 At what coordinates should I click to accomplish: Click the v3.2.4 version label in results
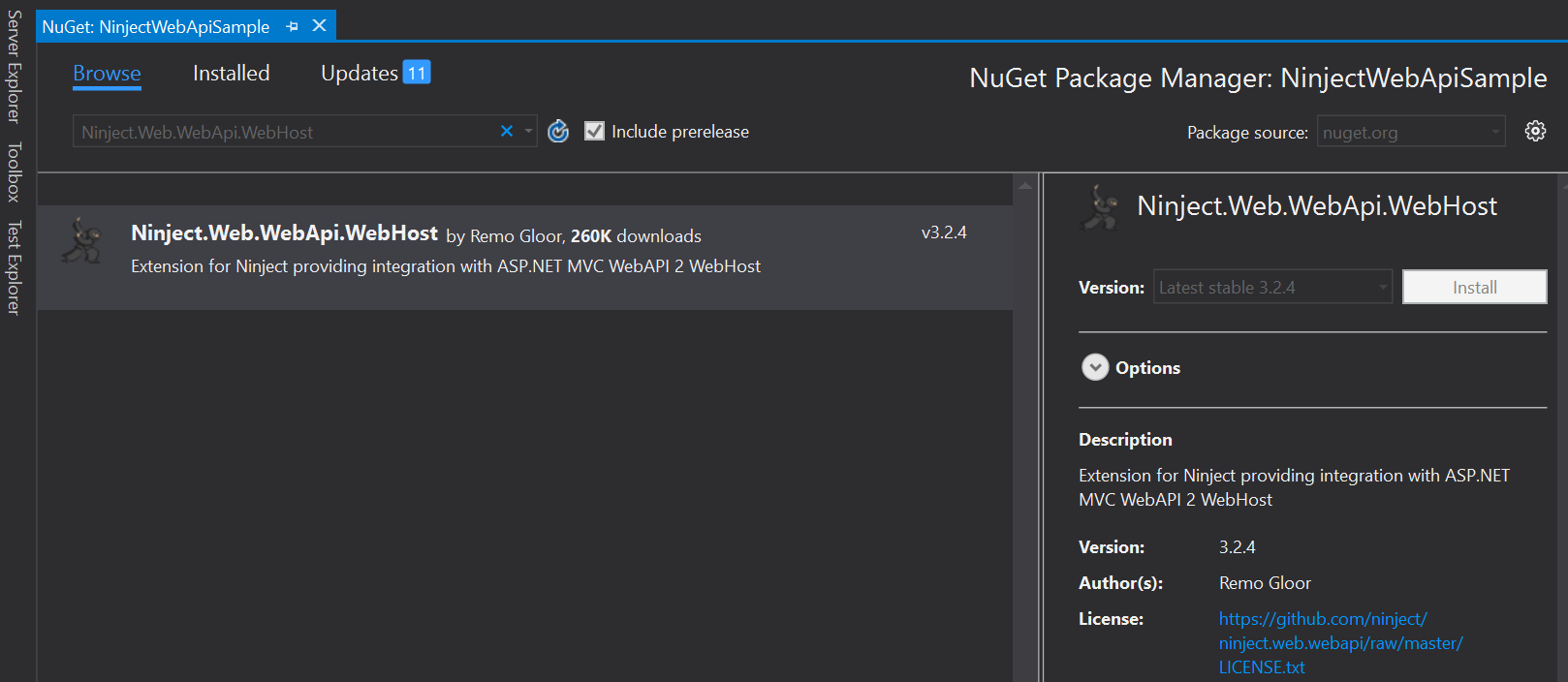coord(944,232)
